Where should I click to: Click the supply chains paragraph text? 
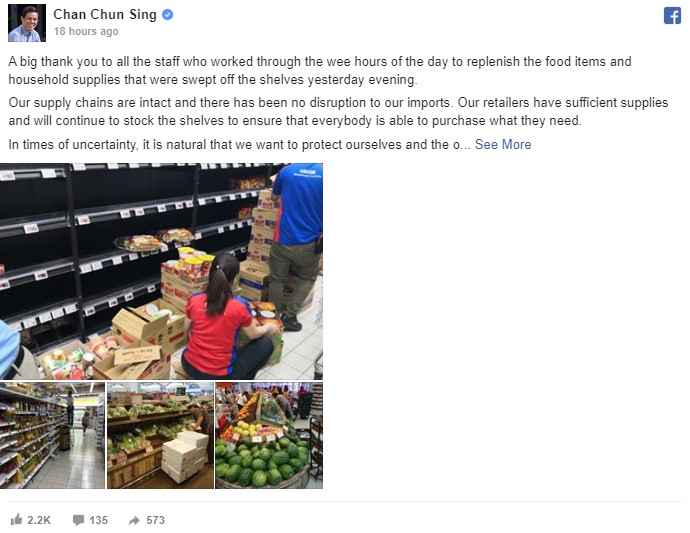click(338, 111)
